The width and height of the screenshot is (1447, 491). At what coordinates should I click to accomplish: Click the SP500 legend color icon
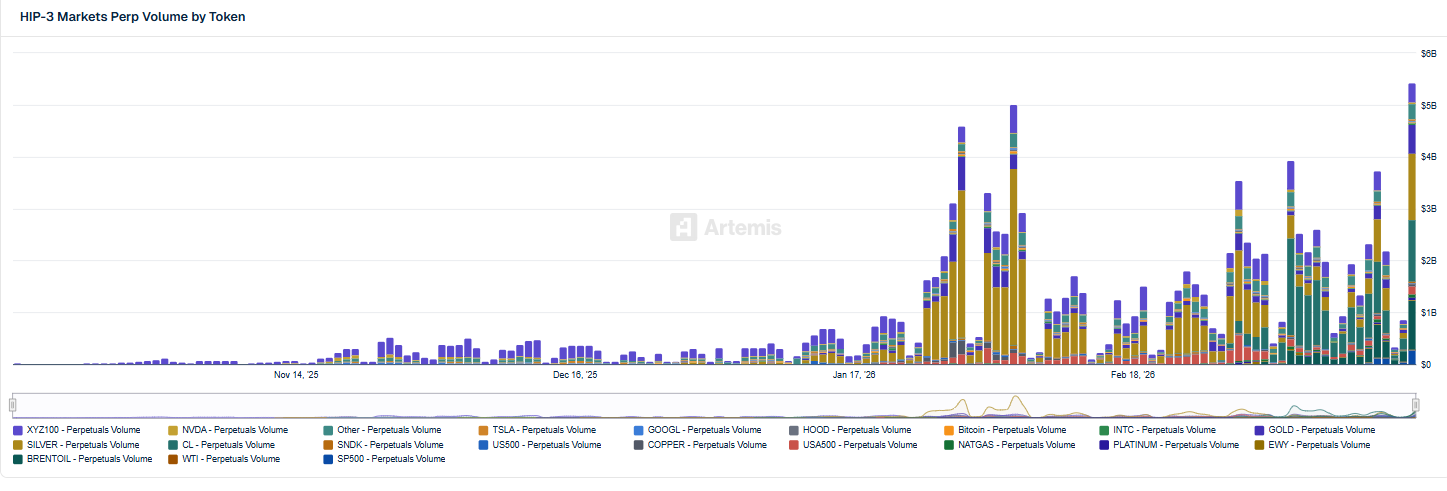[328, 459]
